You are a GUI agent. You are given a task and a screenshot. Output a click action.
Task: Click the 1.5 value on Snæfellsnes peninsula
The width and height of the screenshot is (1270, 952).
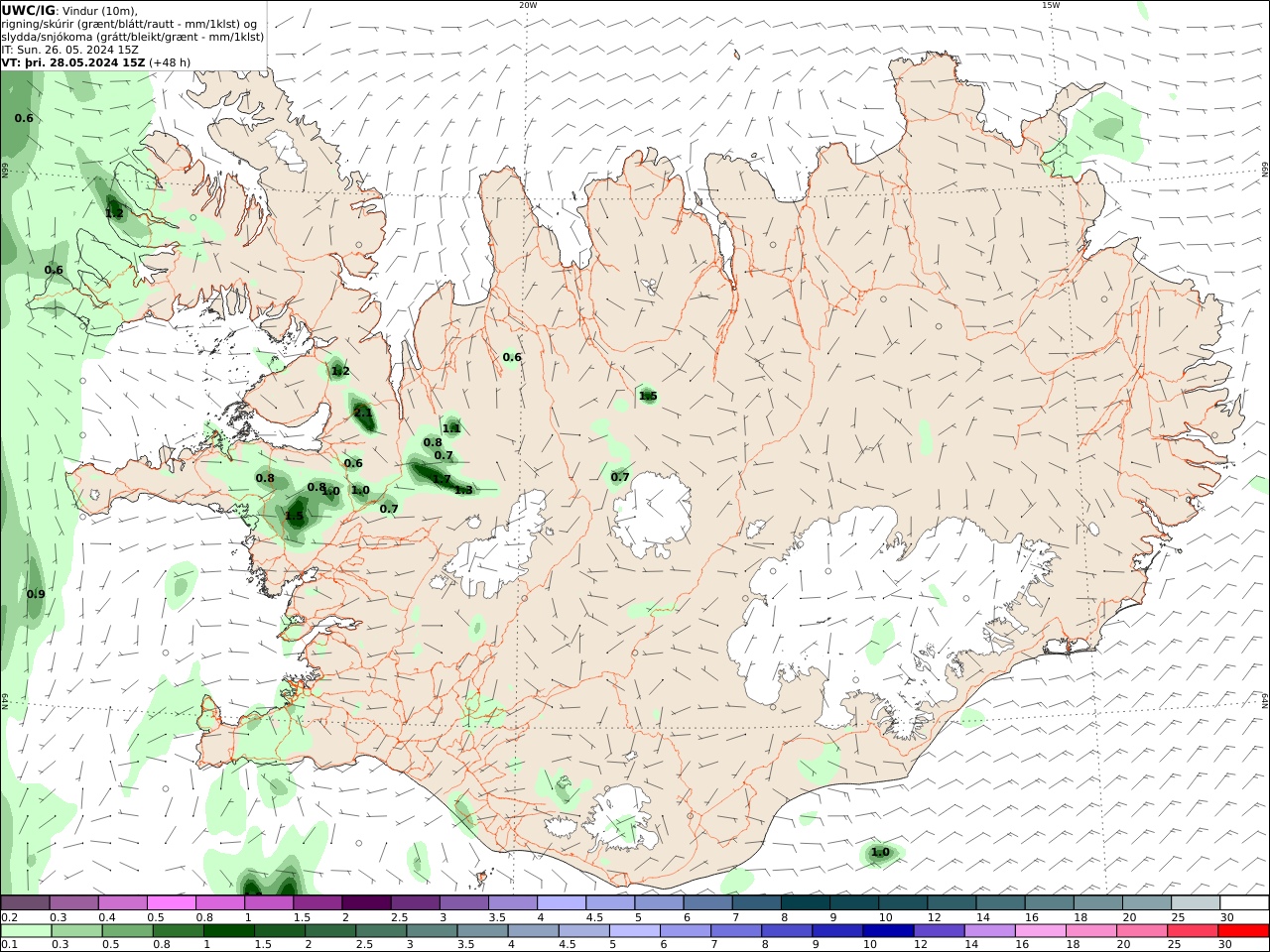click(x=295, y=516)
